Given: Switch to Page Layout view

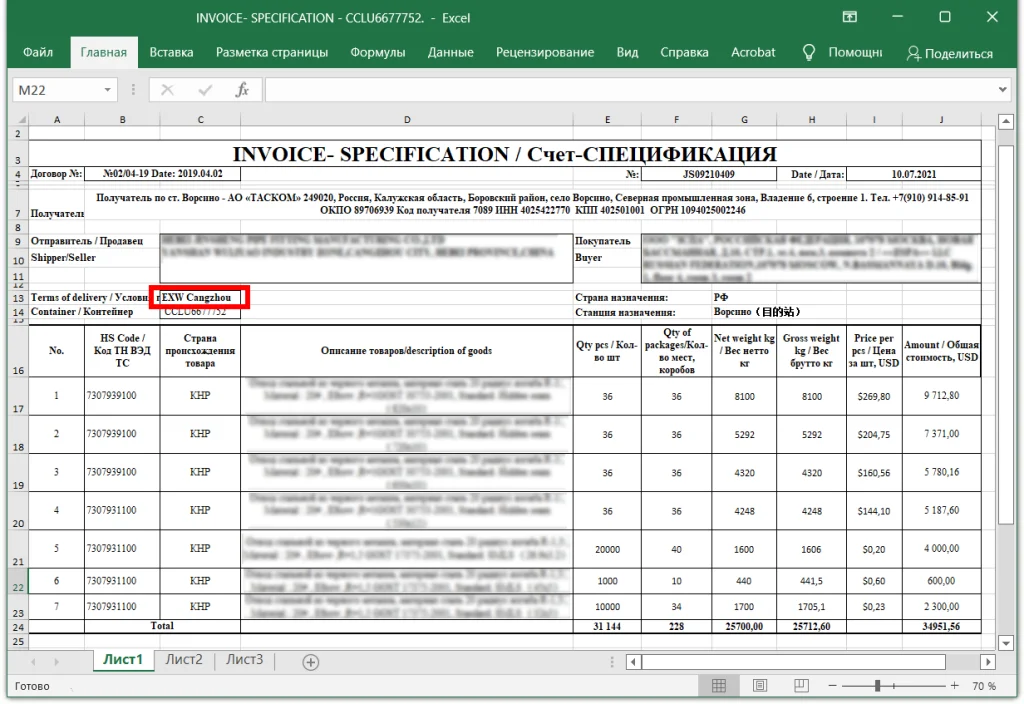Looking at the screenshot, I should coord(759,686).
